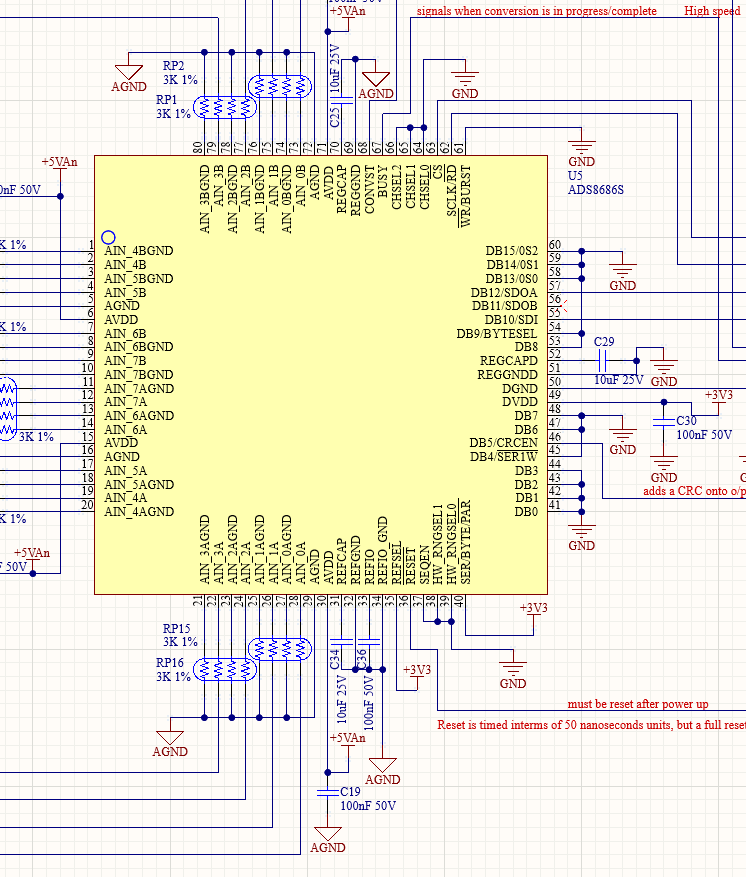Screen dimensions: 746x877
Task: Select the C19 capacitor symbol
Action: pyautogui.click(x=328, y=793)
